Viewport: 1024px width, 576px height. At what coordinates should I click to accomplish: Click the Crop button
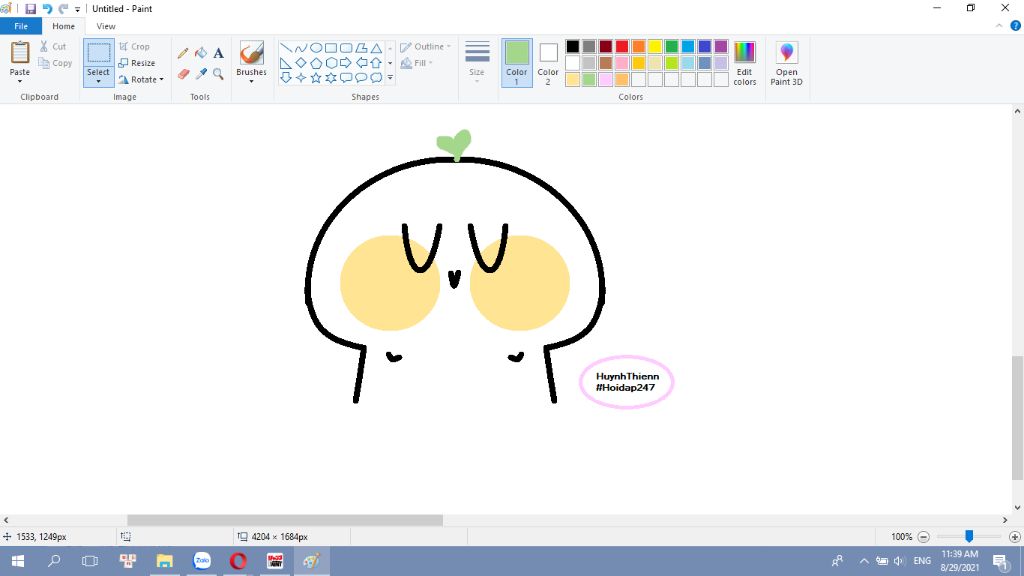135,46
